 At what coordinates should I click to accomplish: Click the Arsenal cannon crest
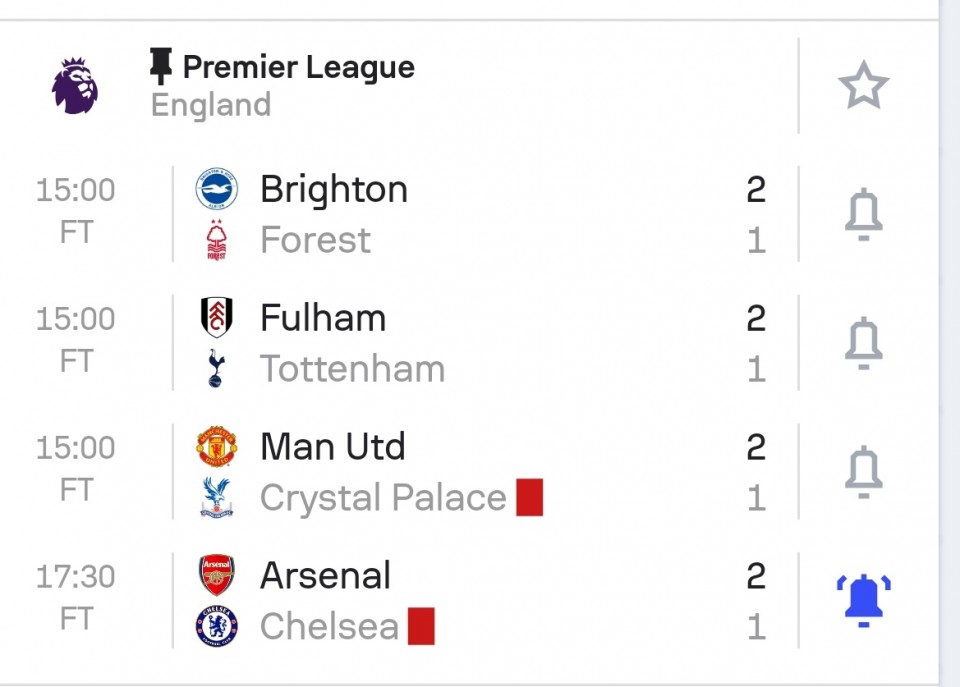pos(217,576)
